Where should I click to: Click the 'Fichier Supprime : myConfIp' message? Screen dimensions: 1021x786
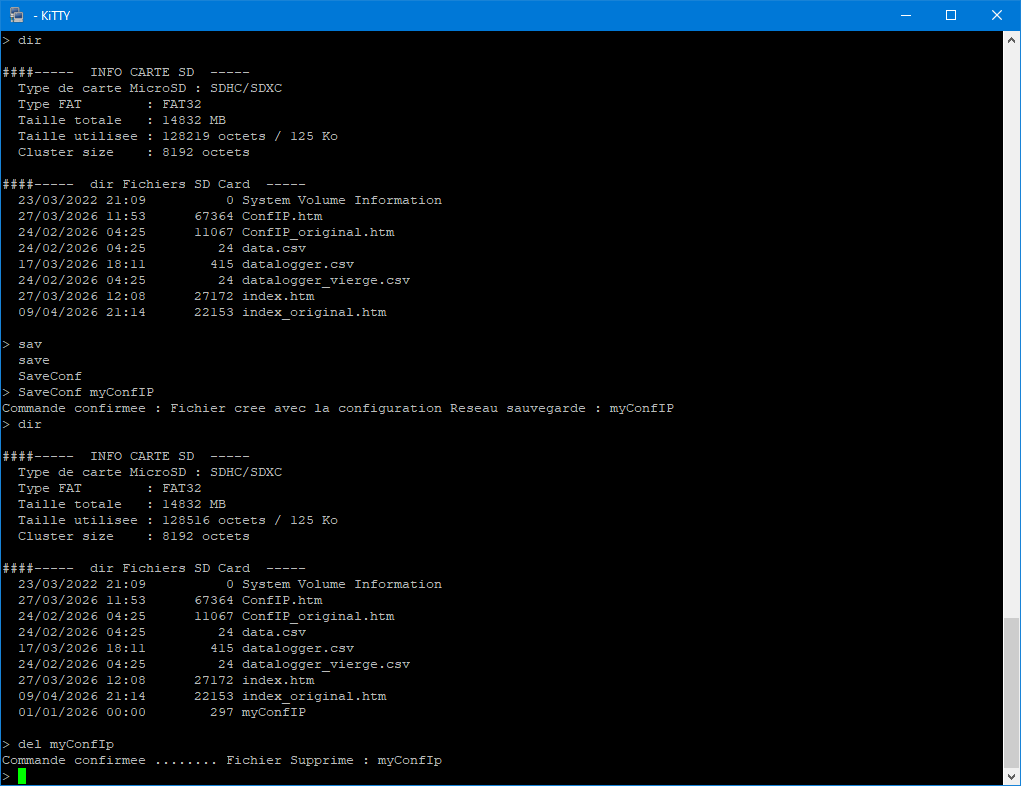tap(334, 761)
